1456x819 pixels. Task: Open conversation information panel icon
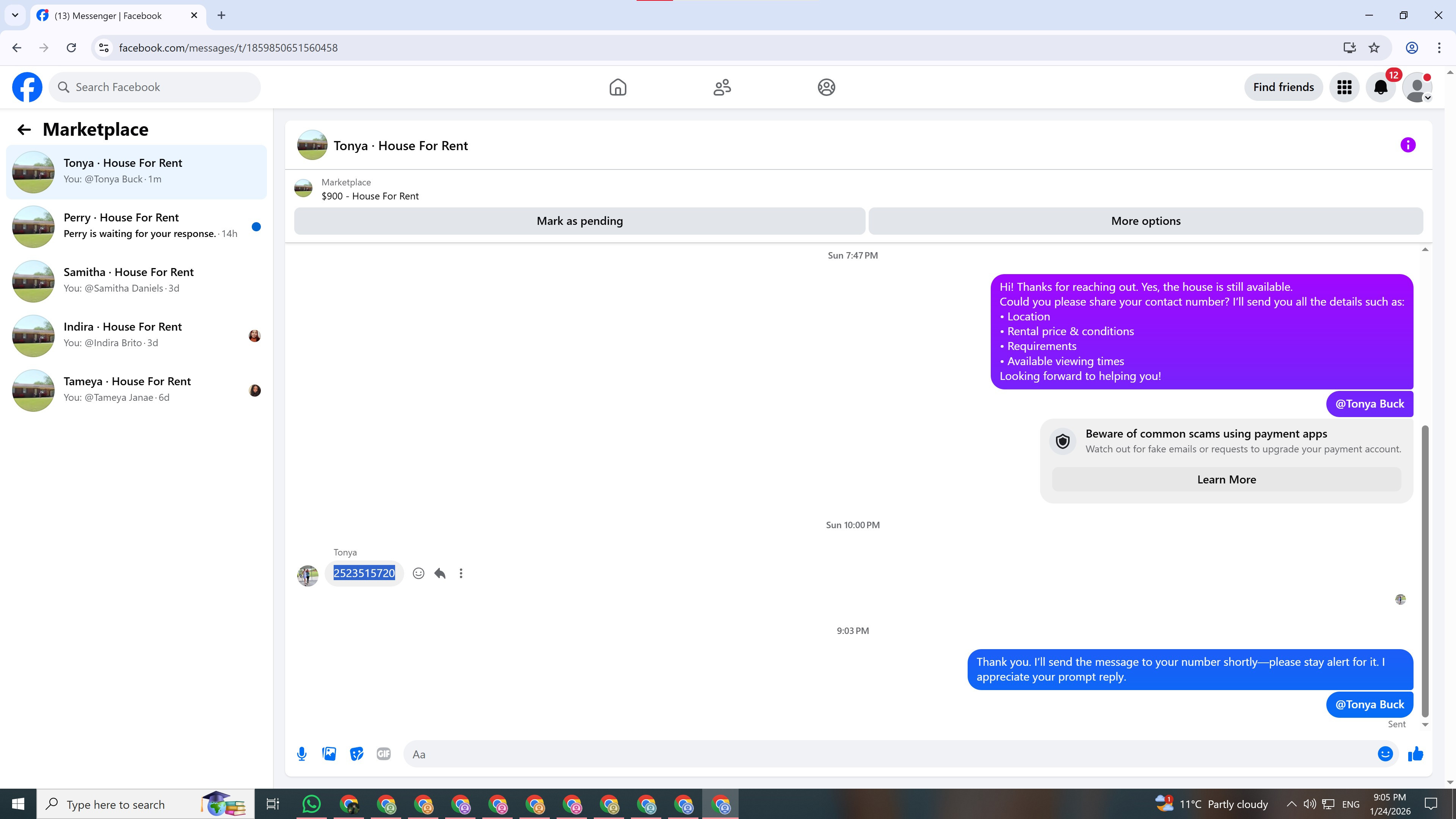1408,145
